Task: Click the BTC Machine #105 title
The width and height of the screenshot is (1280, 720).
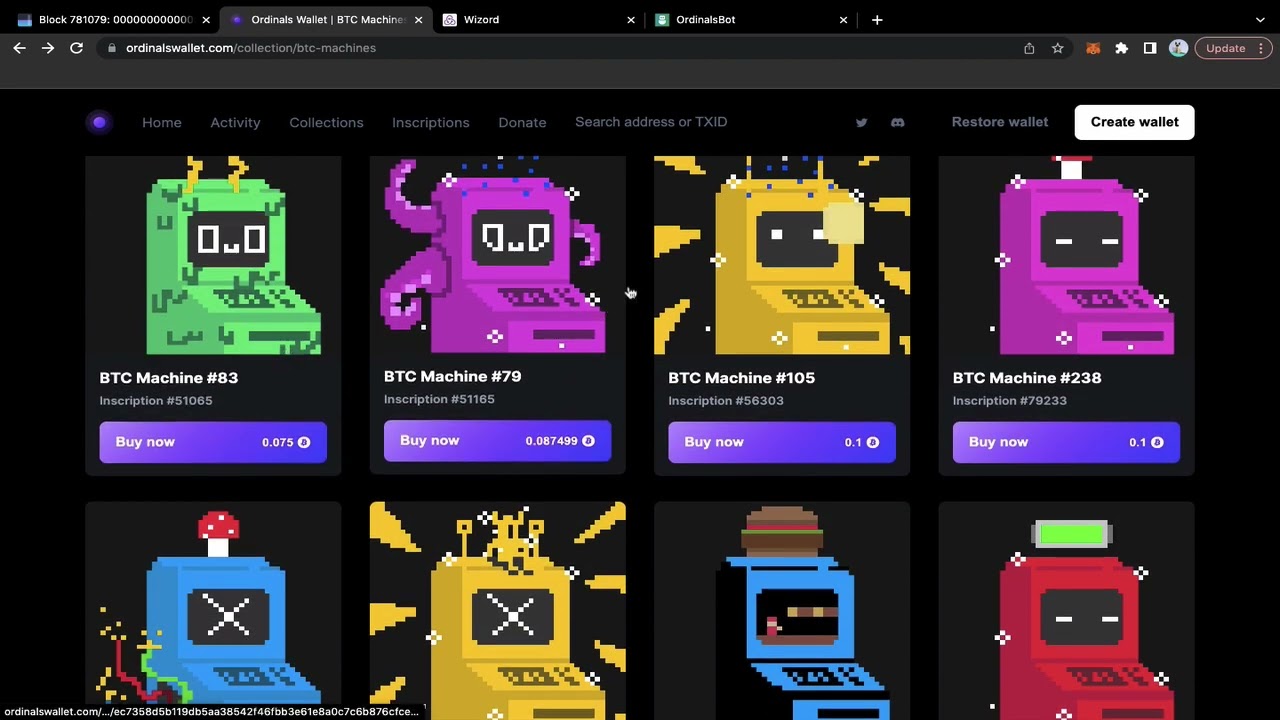Action: [741, 378]
